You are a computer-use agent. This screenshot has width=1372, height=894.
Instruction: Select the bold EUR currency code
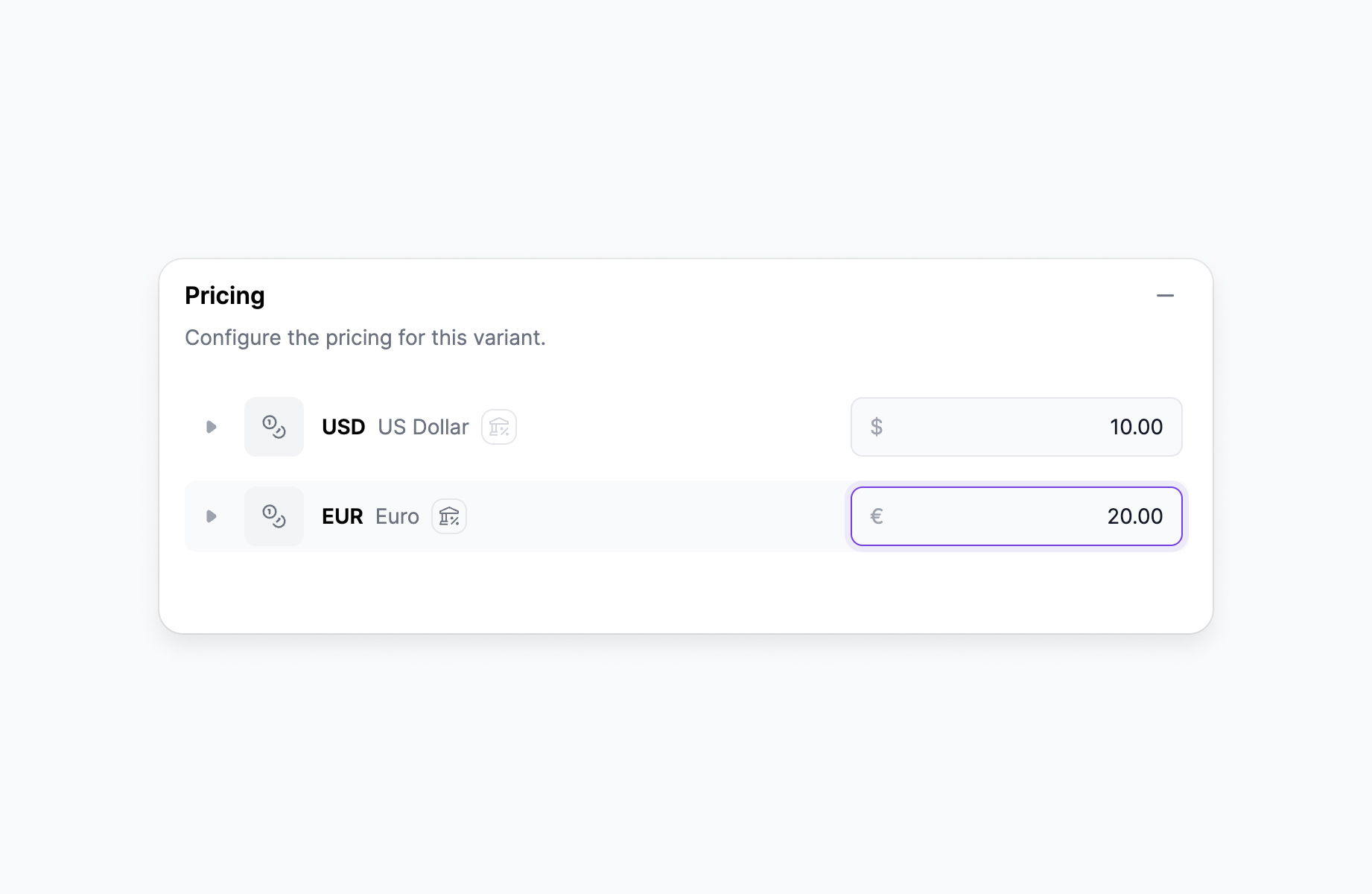[x=343, y=516]
